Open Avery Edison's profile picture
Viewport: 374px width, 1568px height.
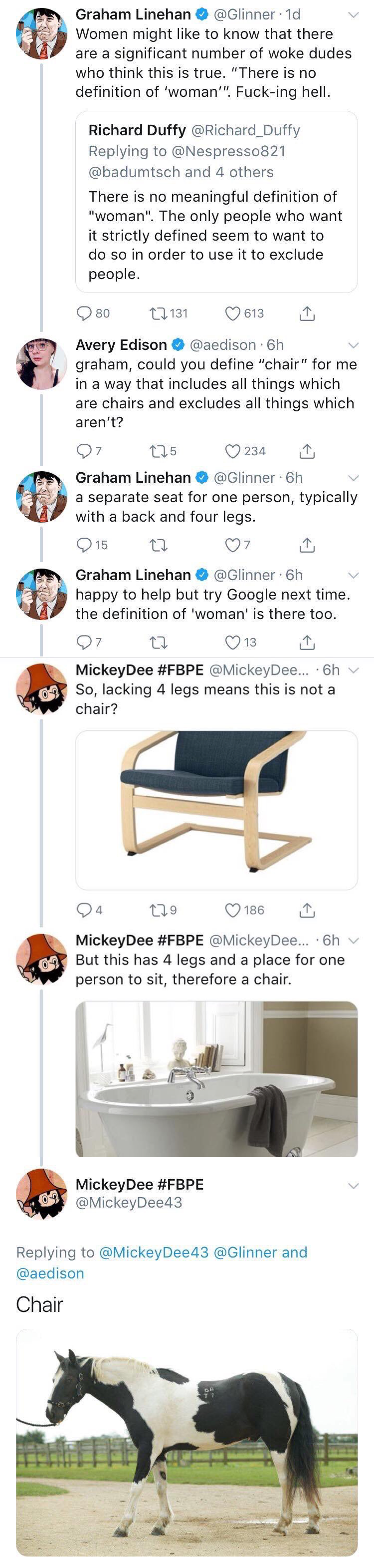tap(41, 364)
